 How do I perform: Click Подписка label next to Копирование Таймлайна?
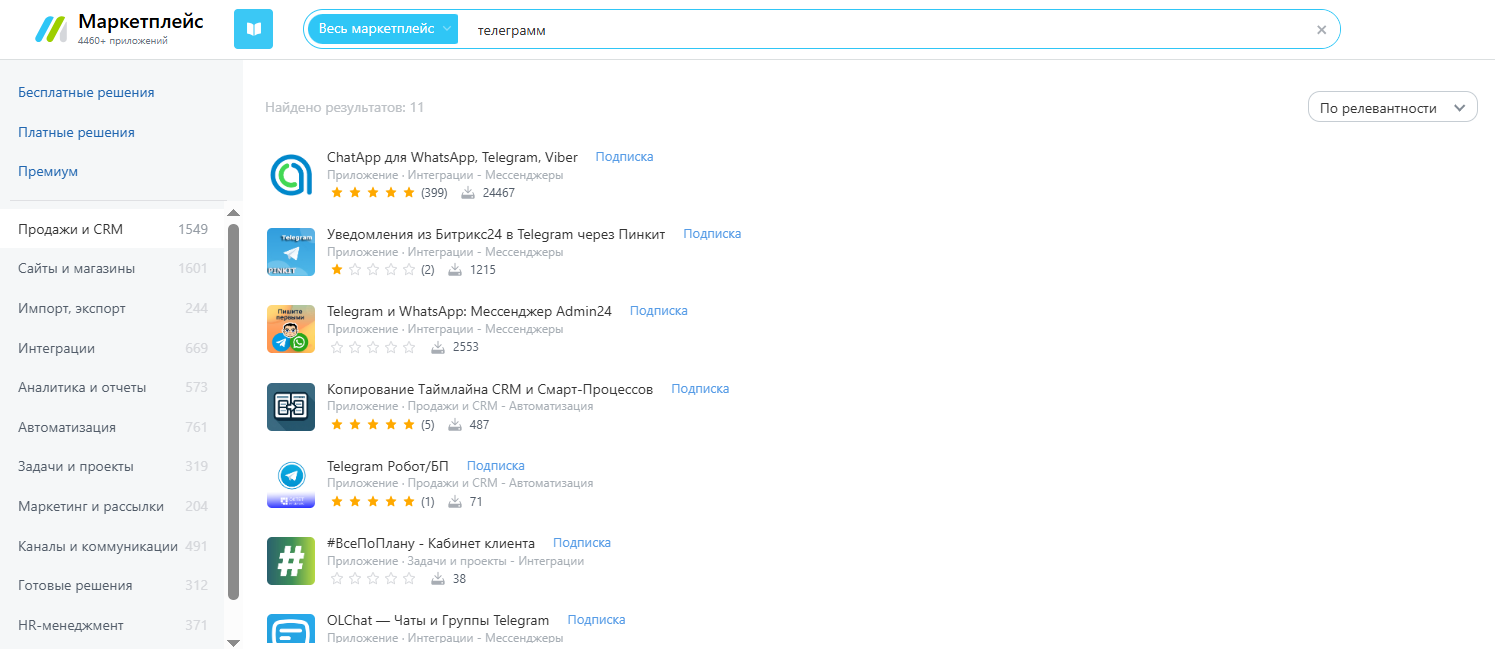(x=700, y=388)
